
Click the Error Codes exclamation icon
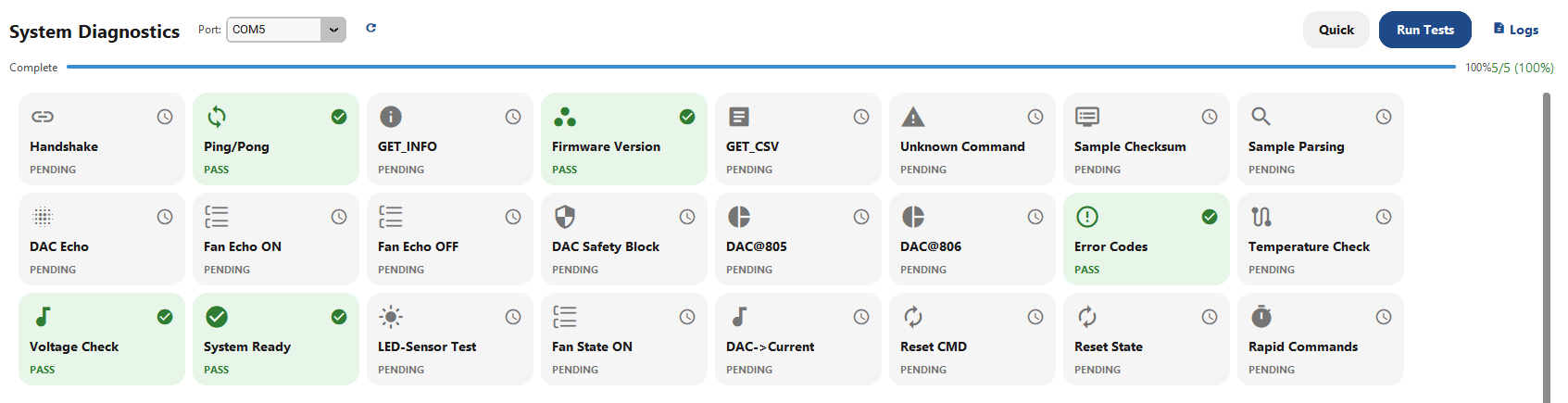(1087, 217)
